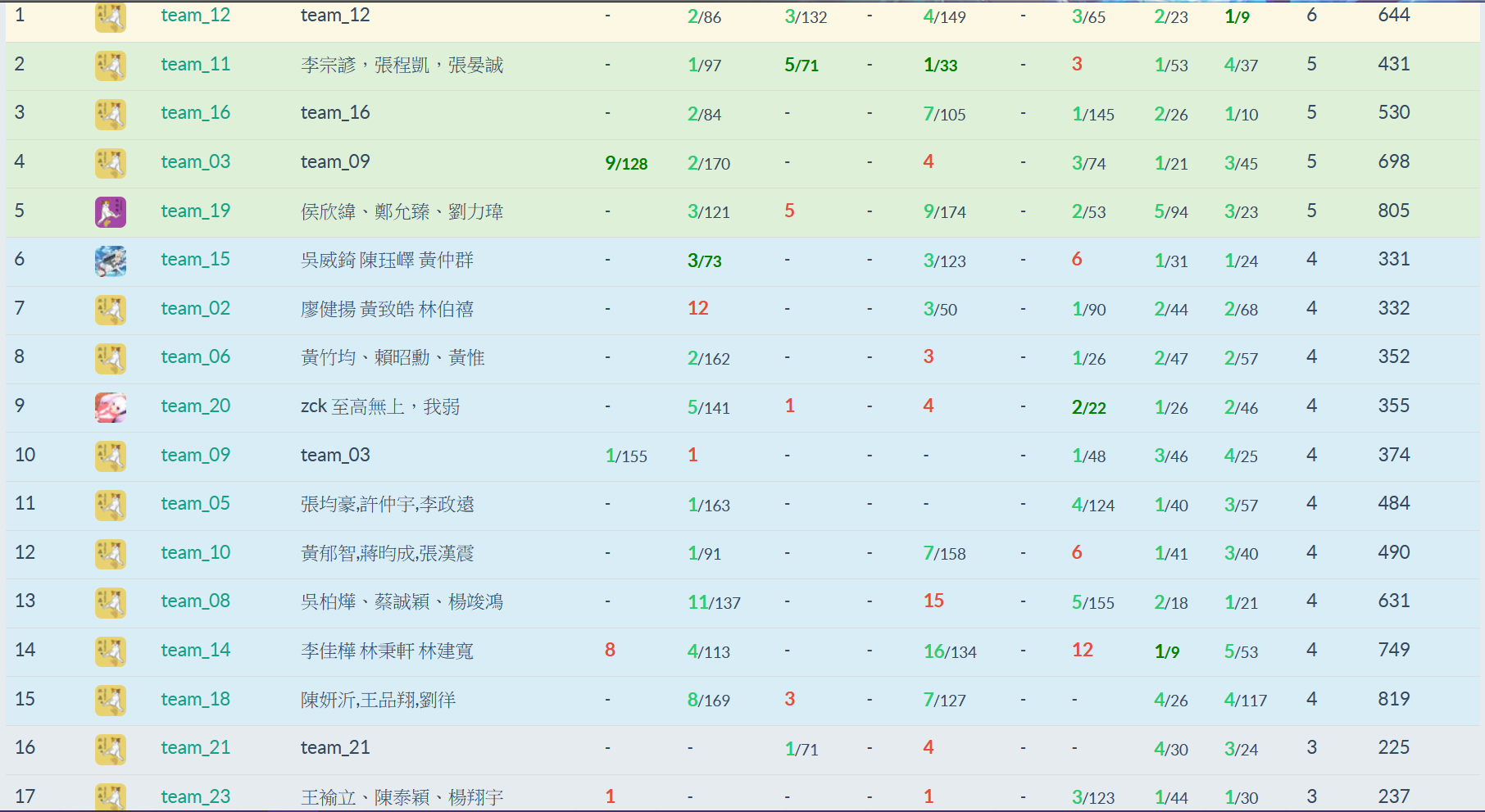Open the team_08 profile link
The height and width of the screenshot is (812, 1485).
[x=195, y=601]
